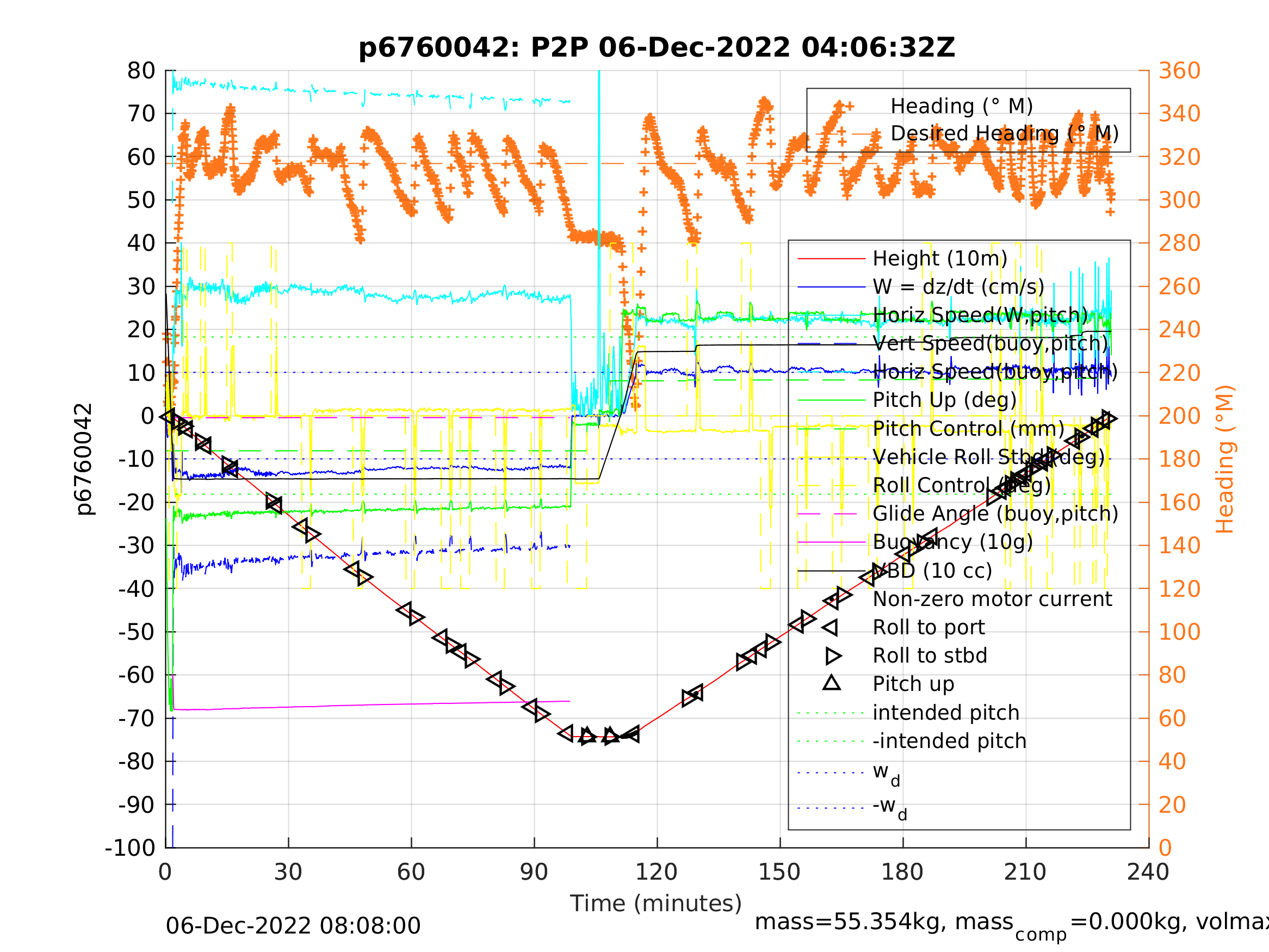This screenshot has height=952, width=1269.
Task: Select 'W = dz/dt (cm/s)' legend label
Action: (958, 287)
